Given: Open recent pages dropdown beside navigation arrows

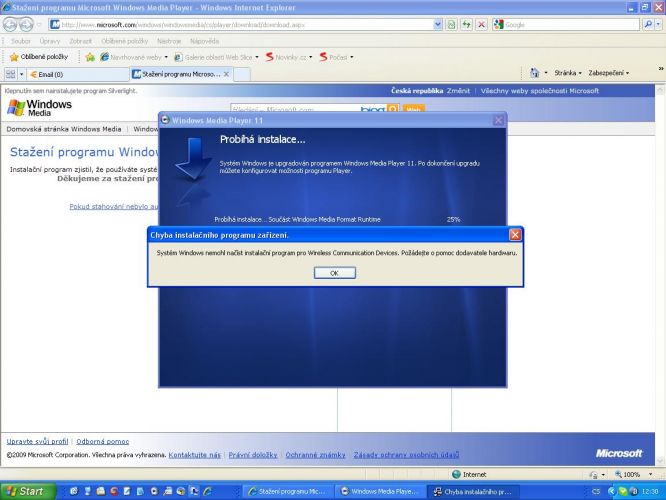Looking at the screenshot, I should [x=39, y=25].
